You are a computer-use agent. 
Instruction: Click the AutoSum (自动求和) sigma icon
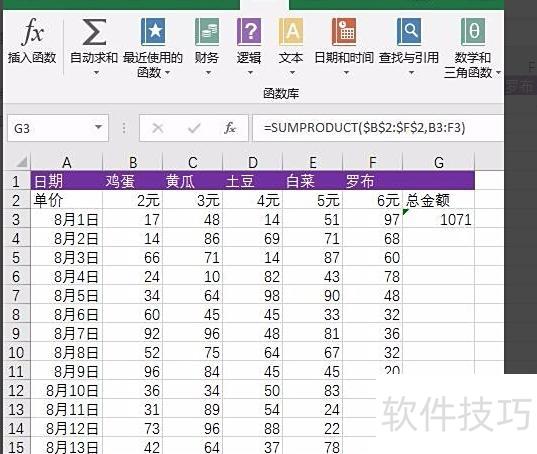94,32
